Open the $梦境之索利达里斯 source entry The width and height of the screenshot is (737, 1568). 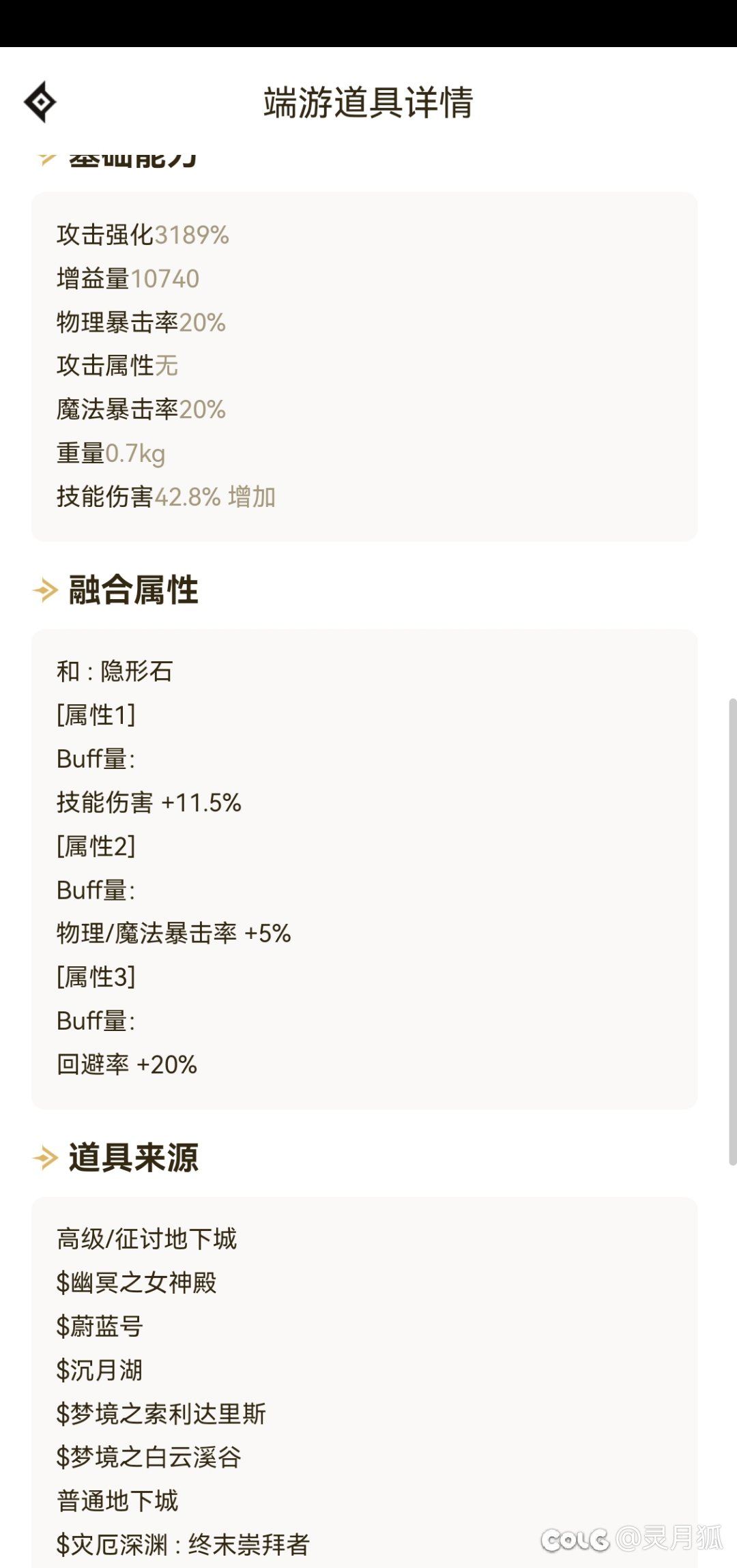pos(161,1414)
